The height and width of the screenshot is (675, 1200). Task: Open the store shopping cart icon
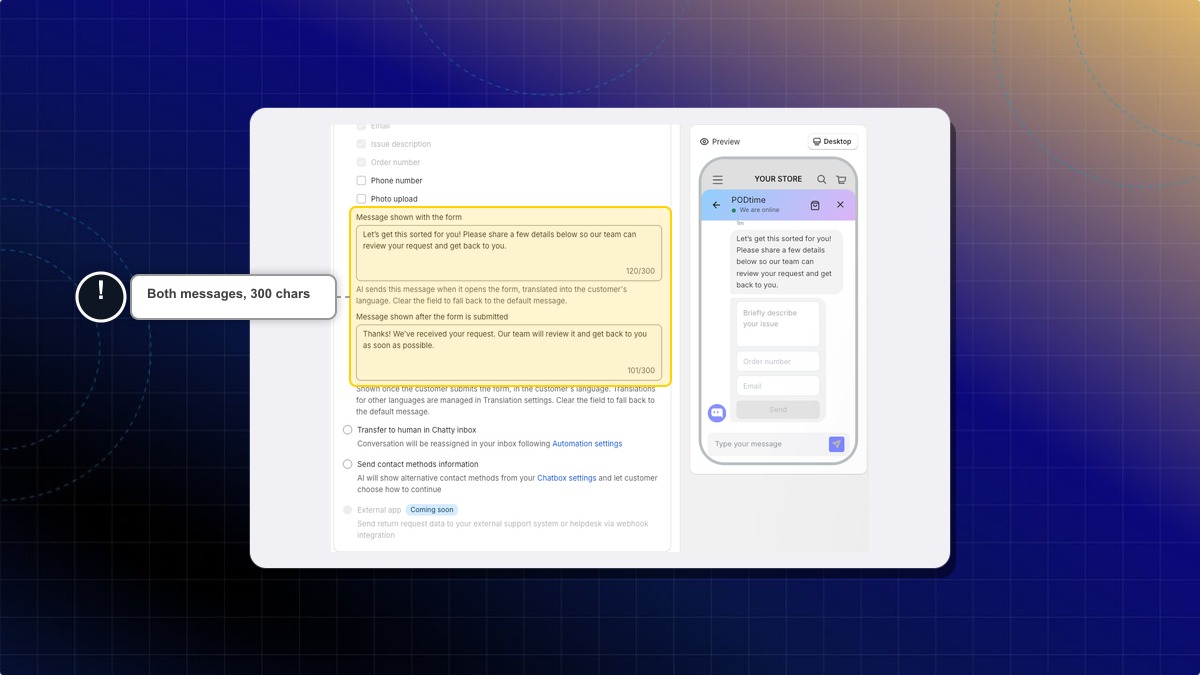841,180
